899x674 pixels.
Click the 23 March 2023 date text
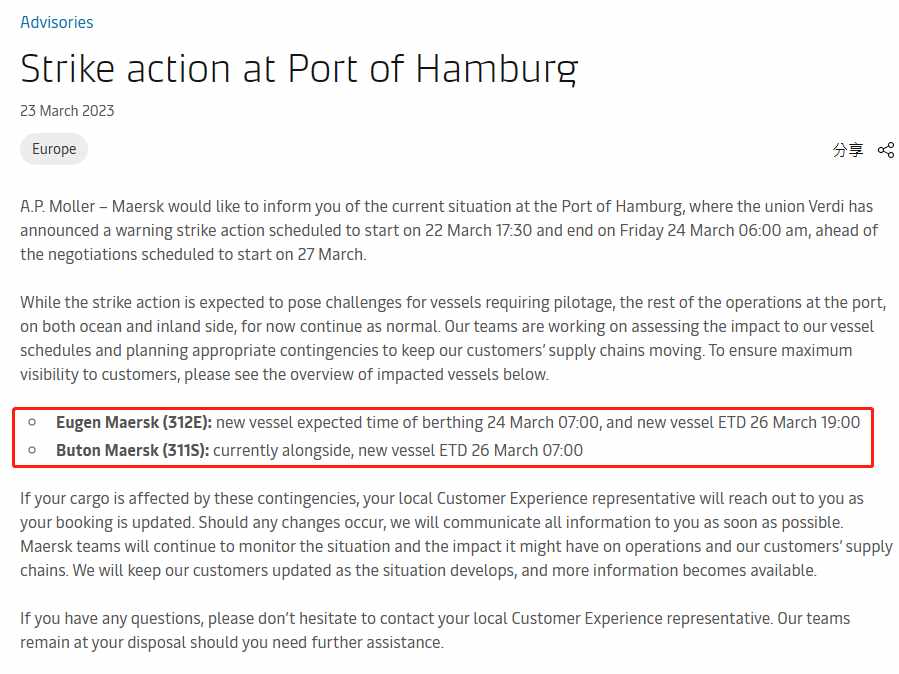pos(67,111)
